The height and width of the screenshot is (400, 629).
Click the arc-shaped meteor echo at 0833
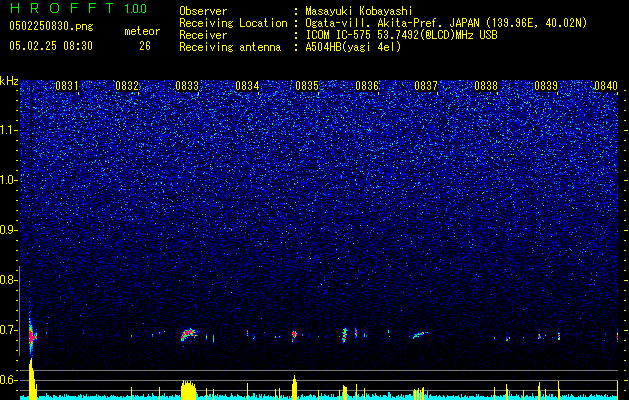click(x=188, y=334)
